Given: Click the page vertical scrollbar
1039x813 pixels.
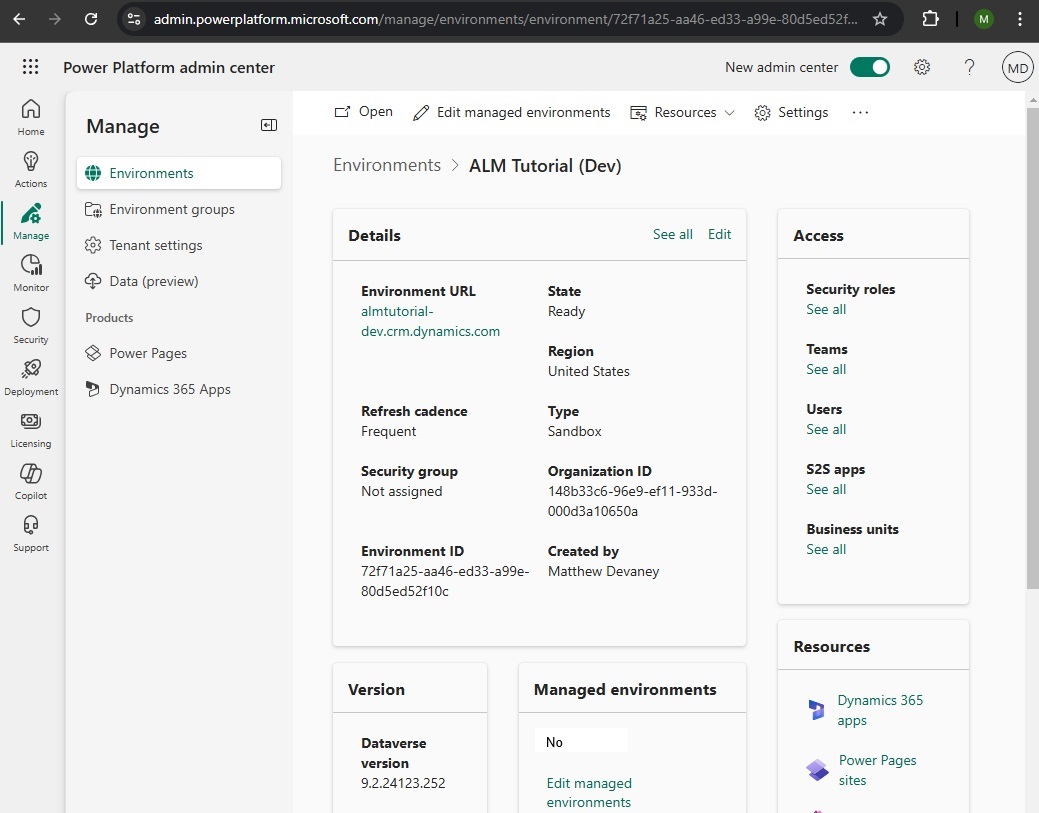Looking at the screenshot, I should pyautogui.click(x=1032, y=347).
